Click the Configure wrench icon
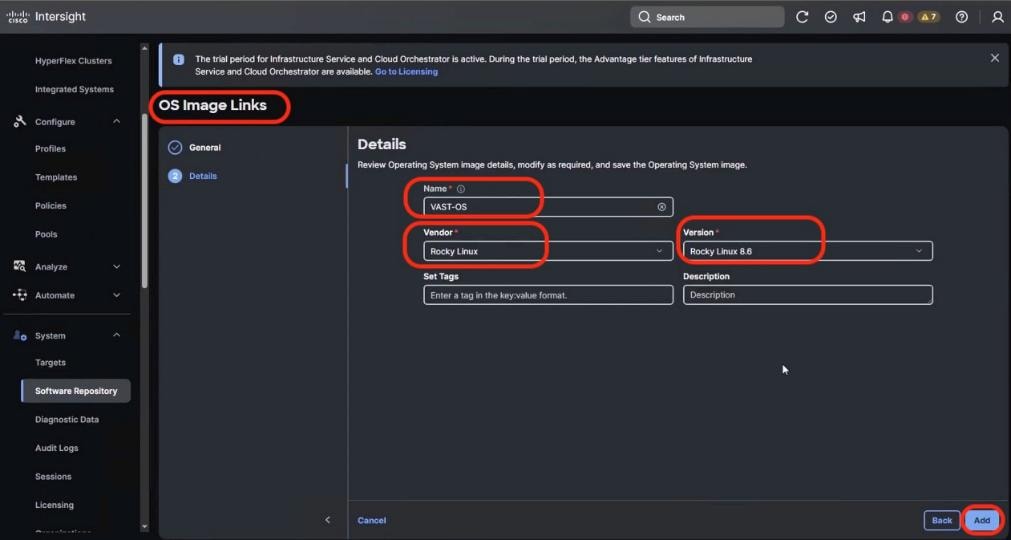 (x=20, y=121)
